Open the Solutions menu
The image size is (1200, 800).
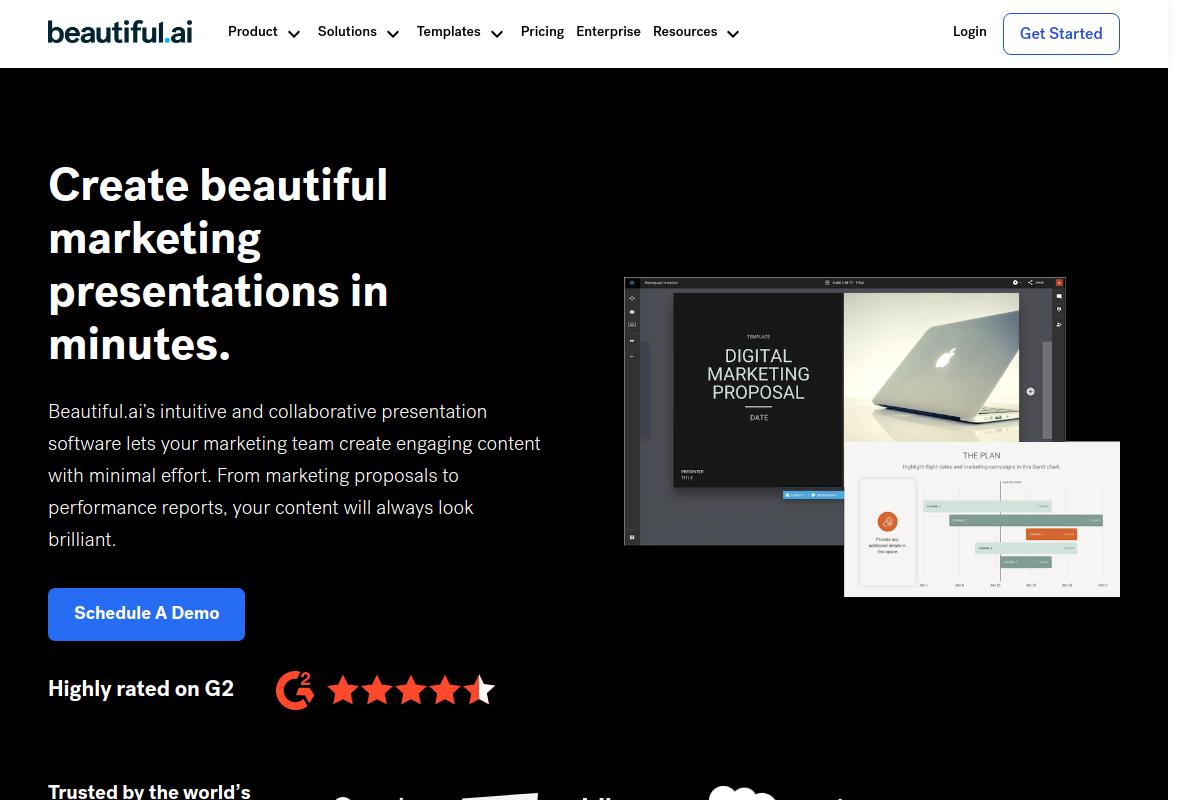click(x=347, y=32)
